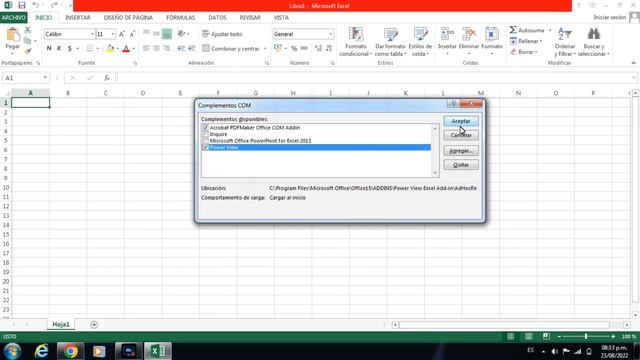Click the Autosuma sigma icon

(x=513, y=30)
